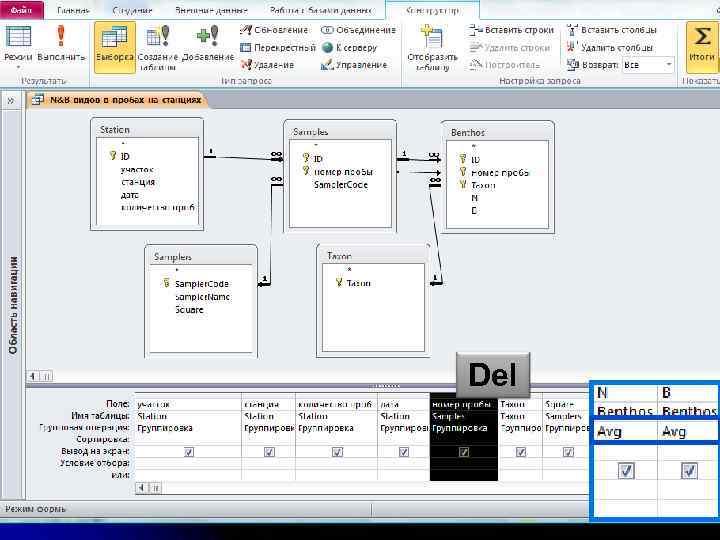720x540 pixels.
Task: Switch to Обновление update query
Action: tap(274, 30)
